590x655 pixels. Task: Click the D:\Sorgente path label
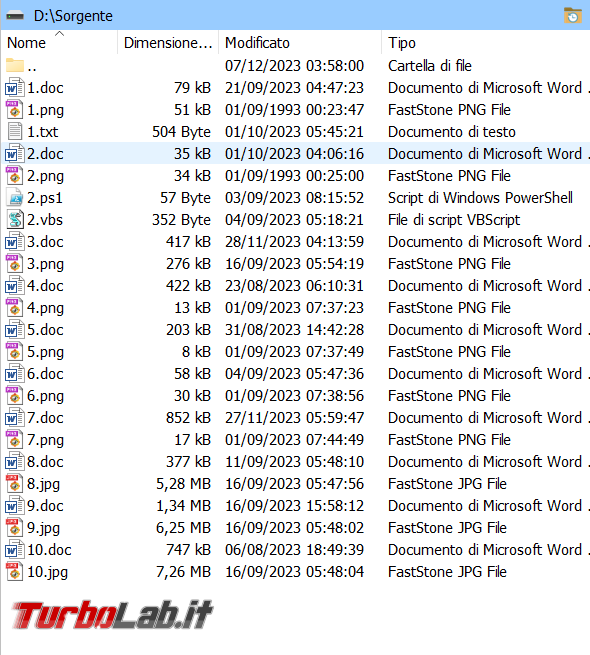pos(73,16)
